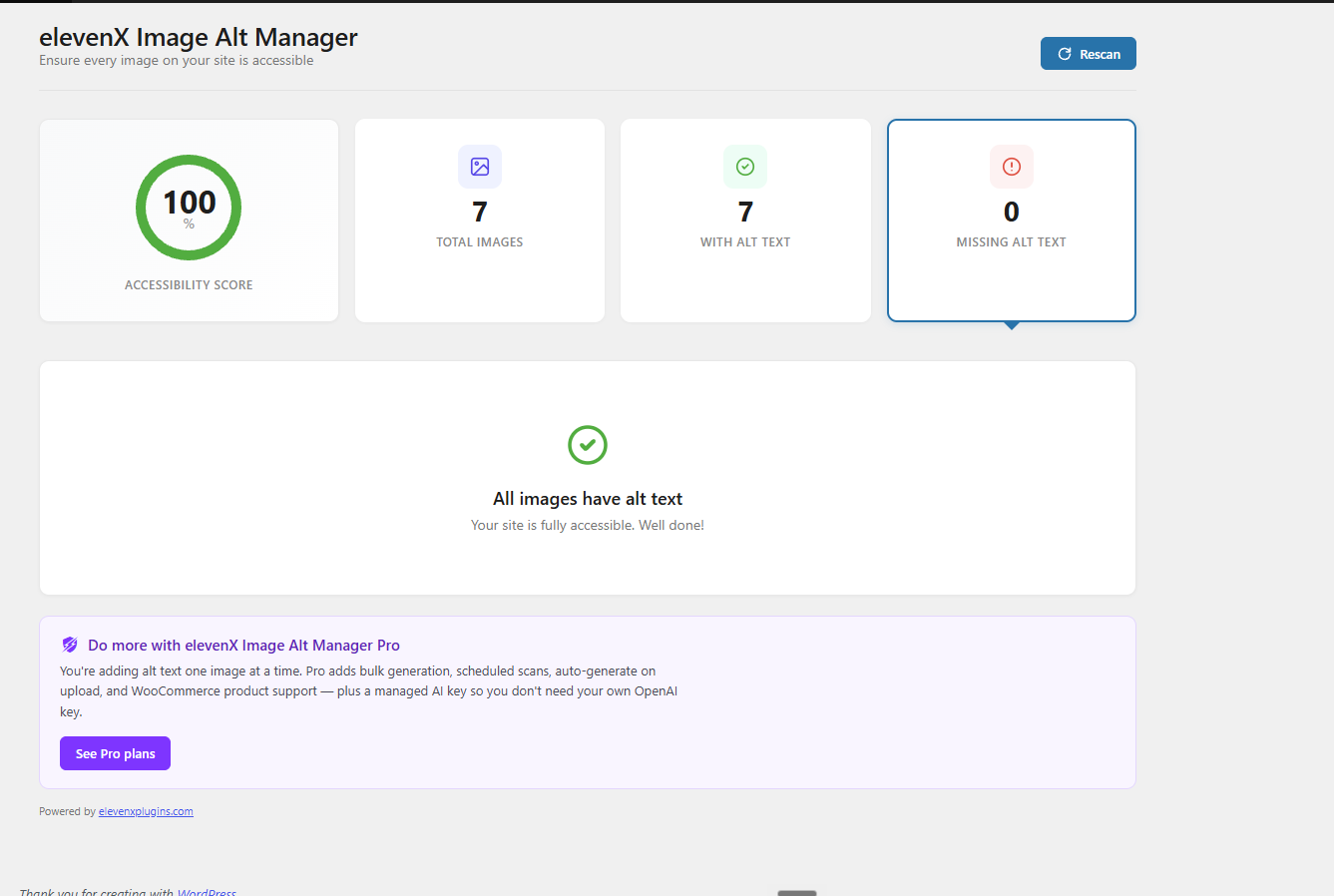Click the 0 count in Missing card

click(x=1012, y=212)
